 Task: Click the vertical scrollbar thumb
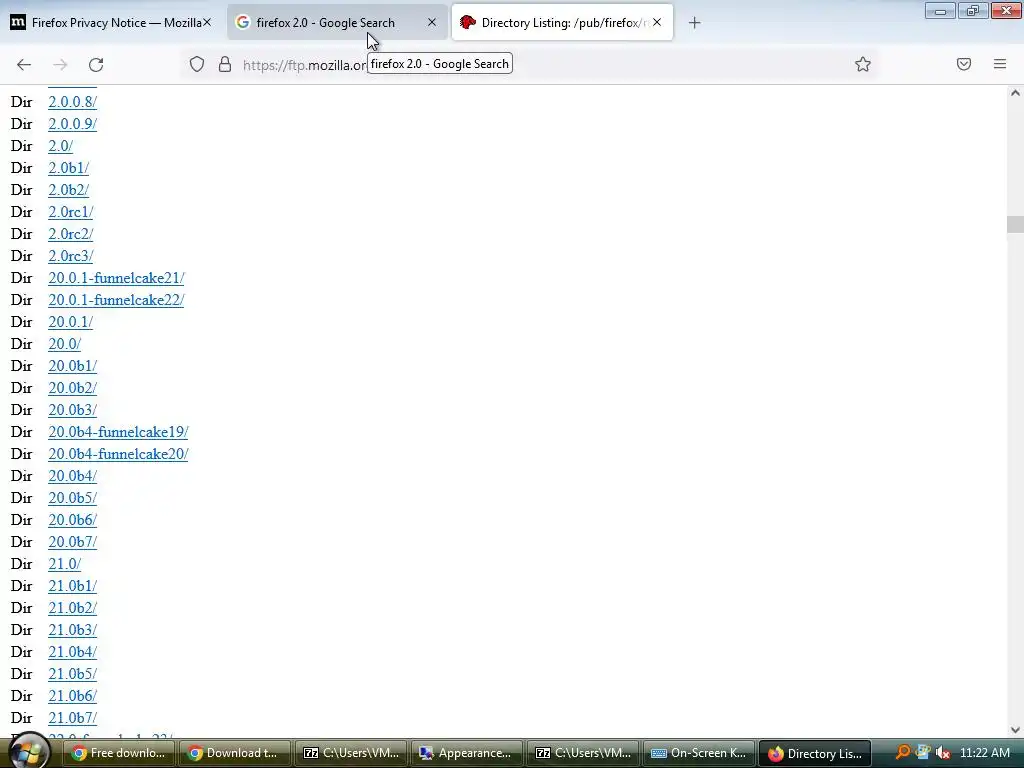[1015, 224]
